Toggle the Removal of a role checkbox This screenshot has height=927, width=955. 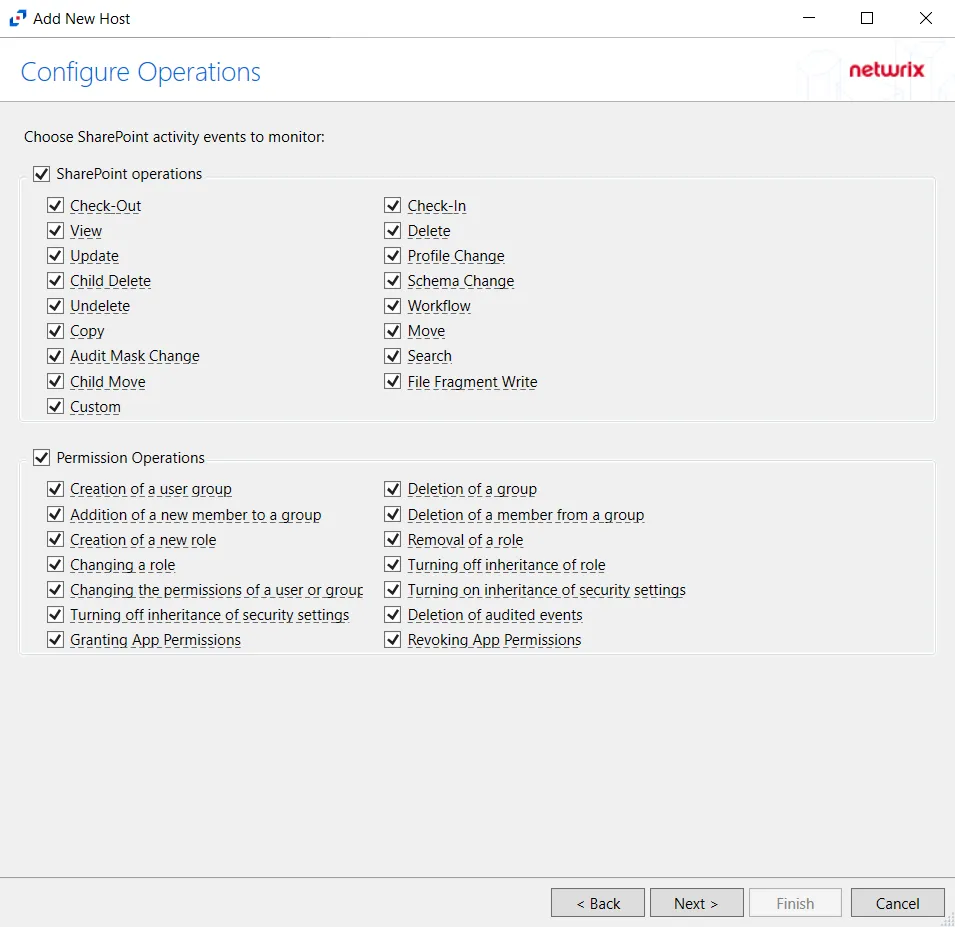(393, 540)
